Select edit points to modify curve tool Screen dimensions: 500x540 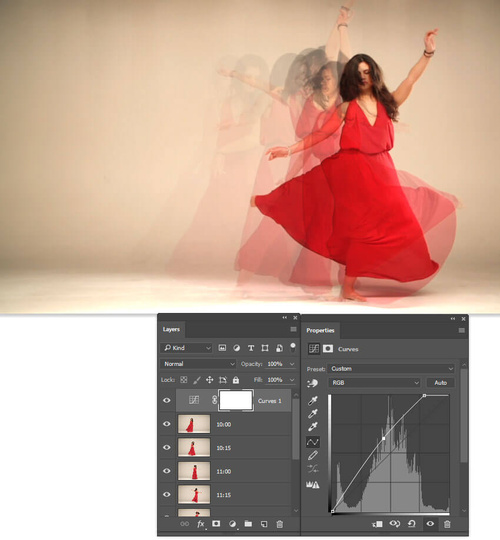coord(312,442)
